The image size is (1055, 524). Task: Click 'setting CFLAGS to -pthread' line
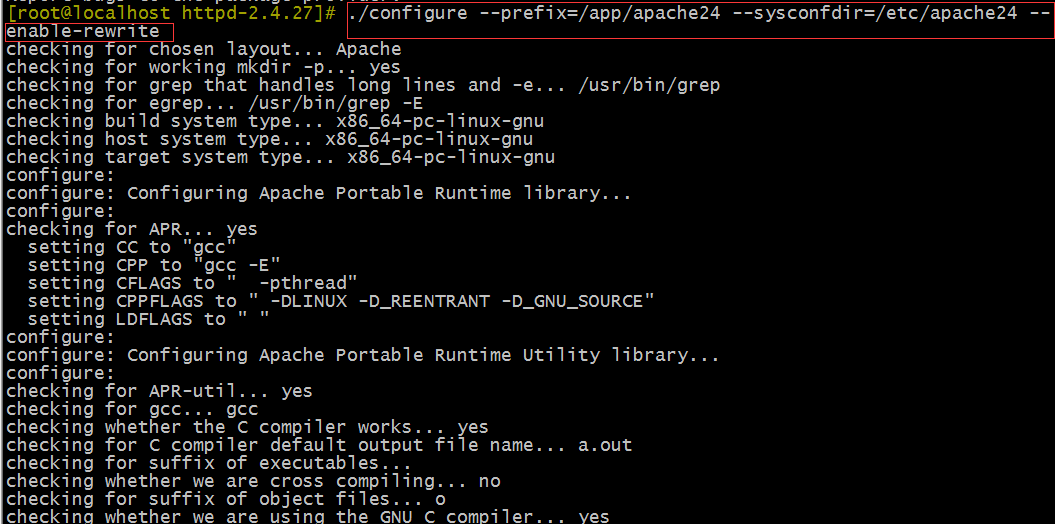point(193,284)
